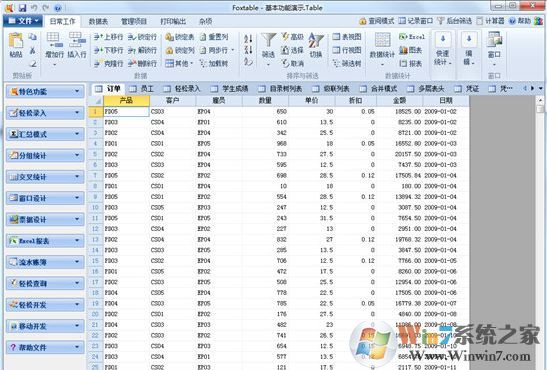This screenshot has width=547, height=370.
Task: Open the File (文件) menu
Action: [23, 21]
